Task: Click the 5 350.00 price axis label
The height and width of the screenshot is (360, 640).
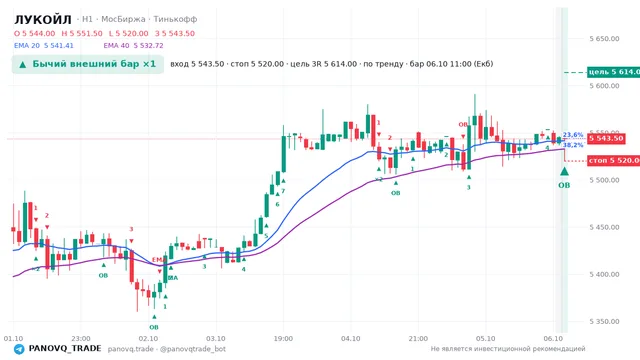Action: pos(604,322)
